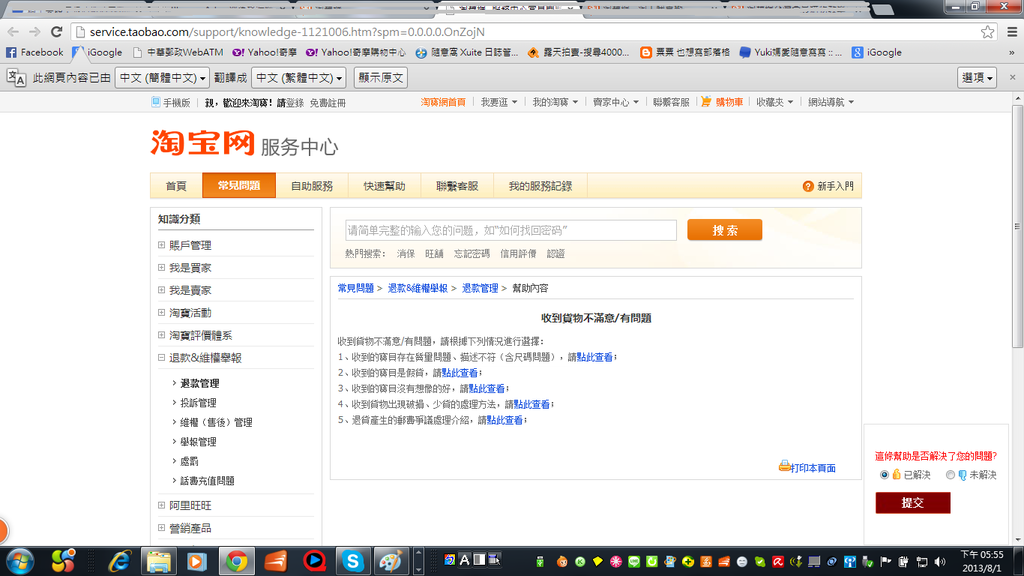Open the 投訴管理 sidebar link
The width and height of the screenshot is (1024, 576).
[198, 403]
